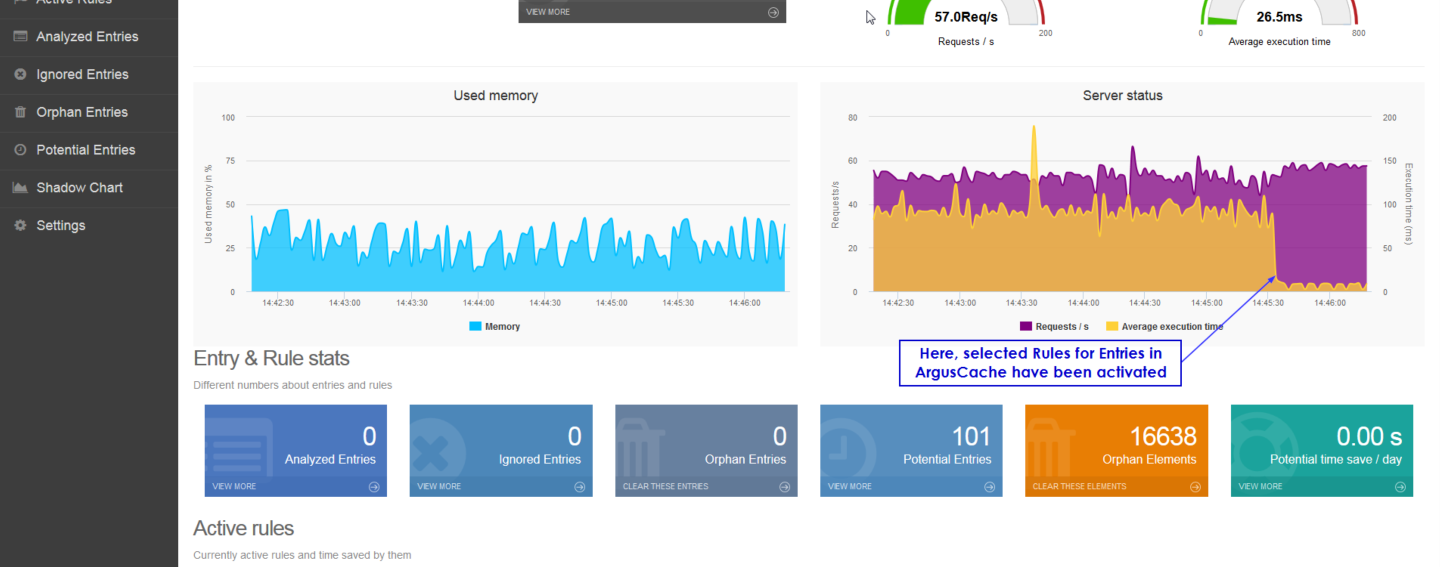Click arrow icon on Orphan Elements card
This screenshot has width=1440, height=567.
pyautogui.click(x=1194, y=487)
